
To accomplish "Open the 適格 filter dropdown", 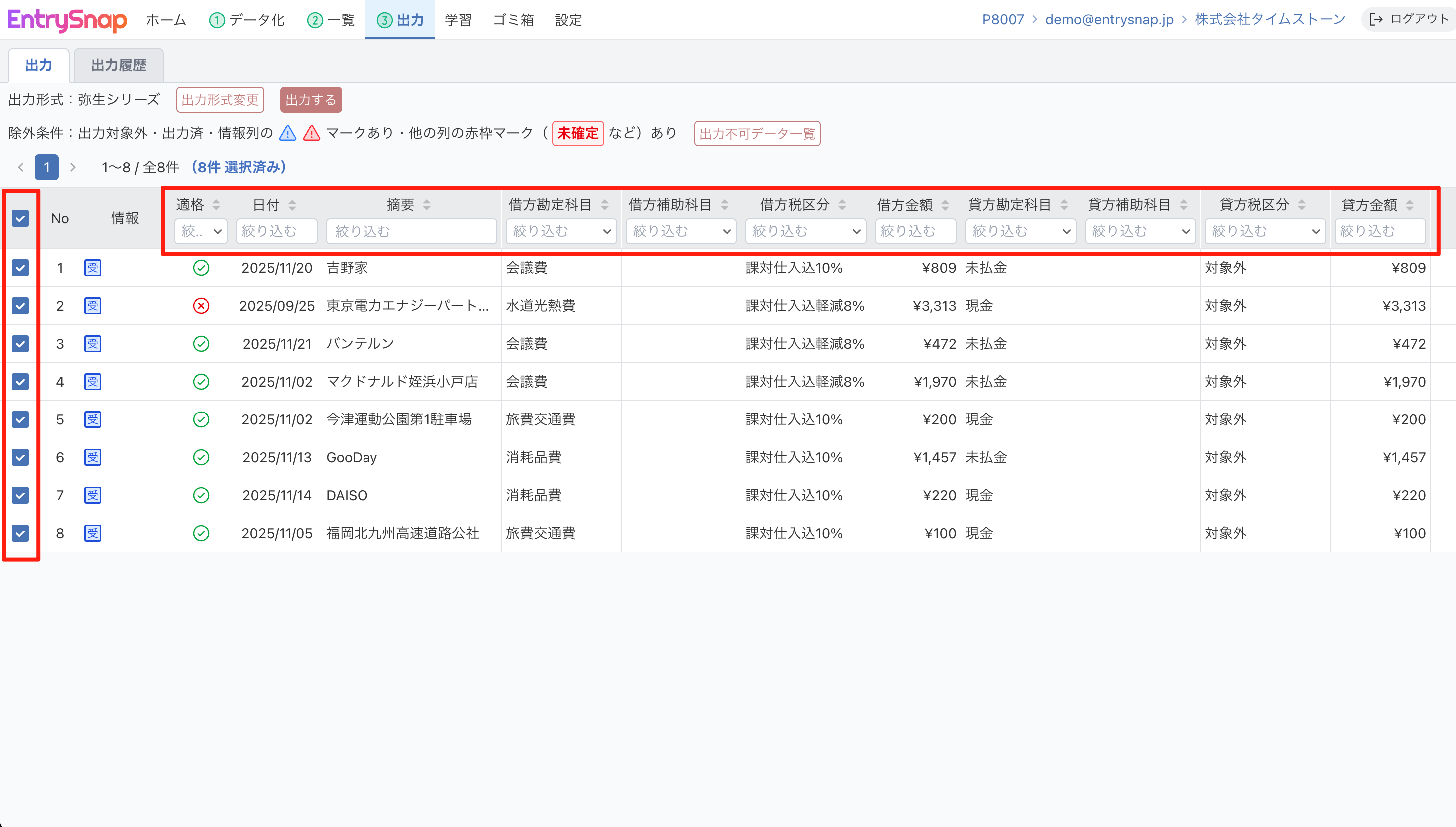I will coord(201,231).
